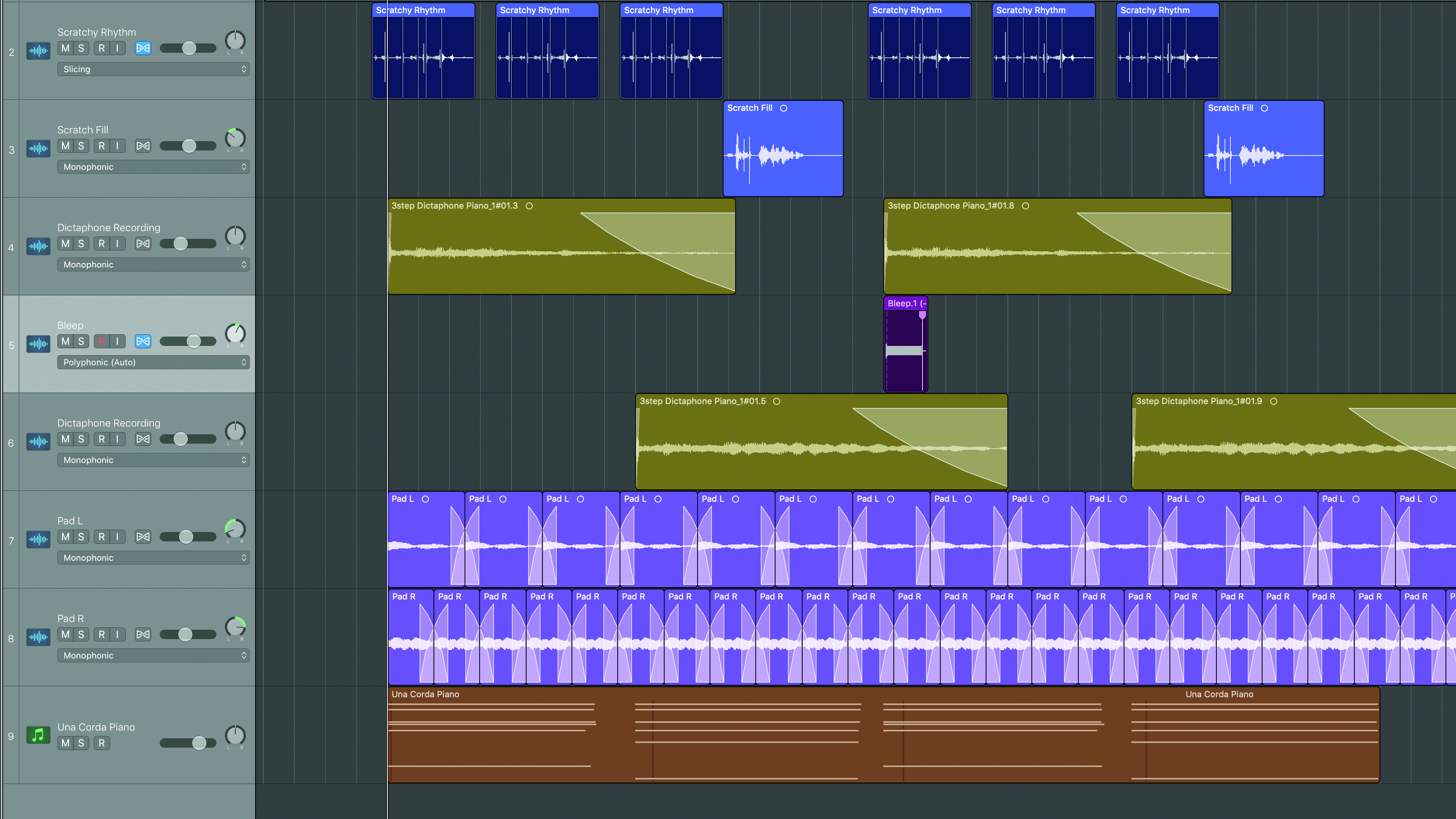Record-enable the Una Corda Piano track
The width and height of the screenshot is (1456, 819).
click(102, 743)
